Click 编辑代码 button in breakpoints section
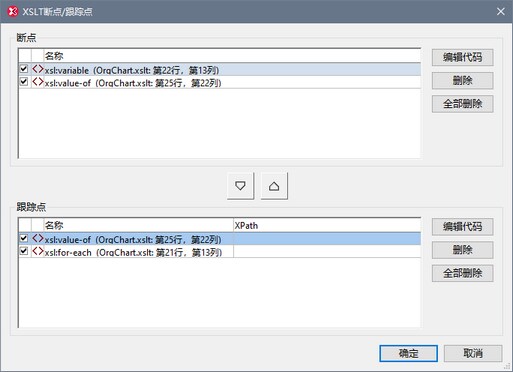Screen dimensions: 513x372 tap(462, 57)
